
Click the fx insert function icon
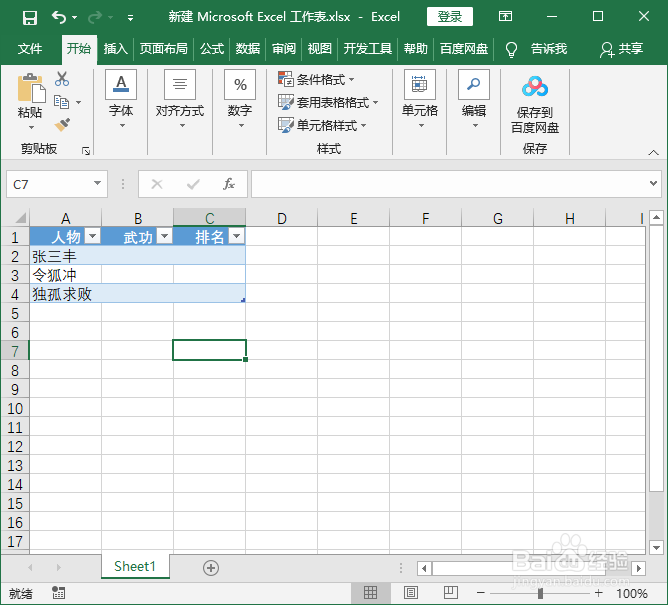click(x=229, y=184)
